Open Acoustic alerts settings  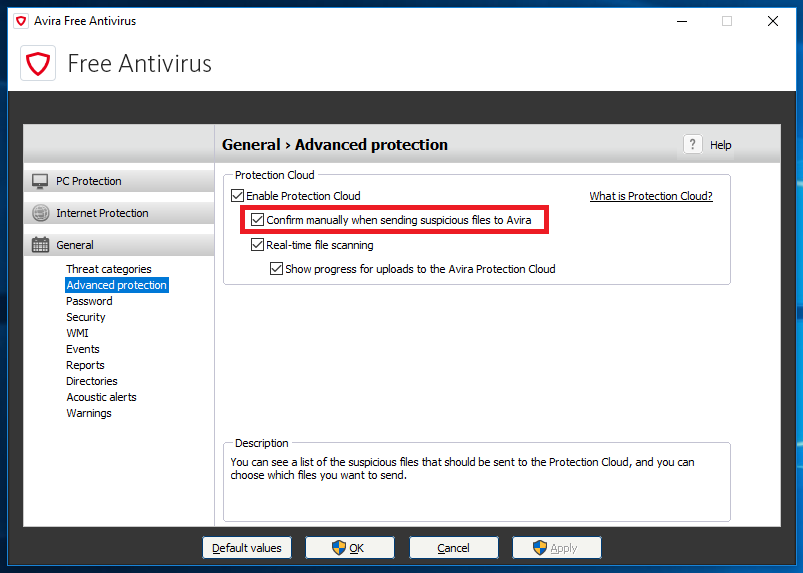tap(101, 397)
